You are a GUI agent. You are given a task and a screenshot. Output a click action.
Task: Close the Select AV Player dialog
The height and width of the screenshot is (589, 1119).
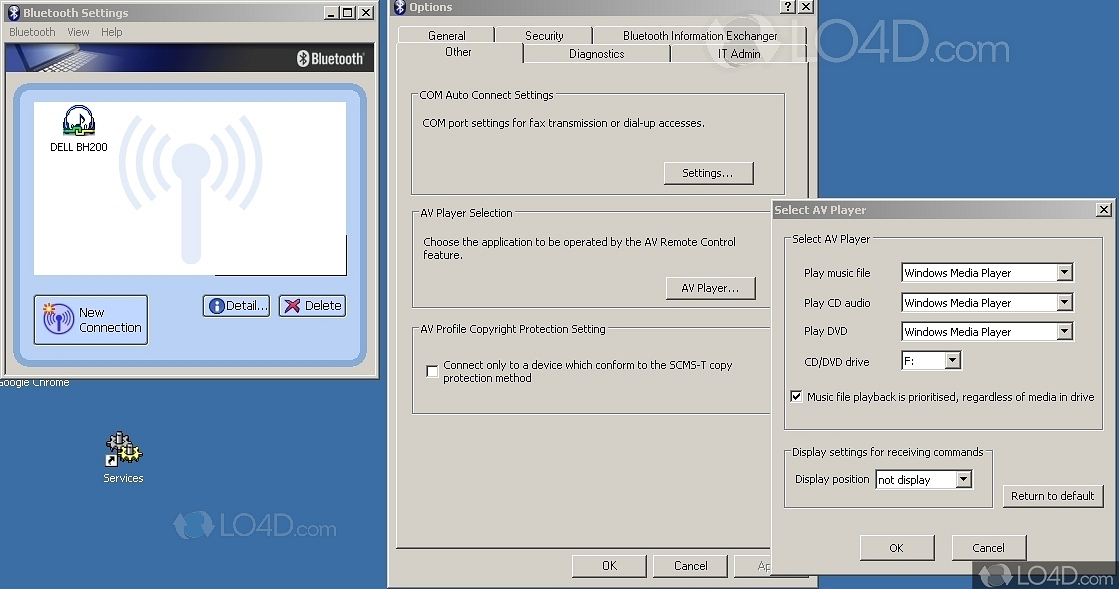tap(1103, 209)
